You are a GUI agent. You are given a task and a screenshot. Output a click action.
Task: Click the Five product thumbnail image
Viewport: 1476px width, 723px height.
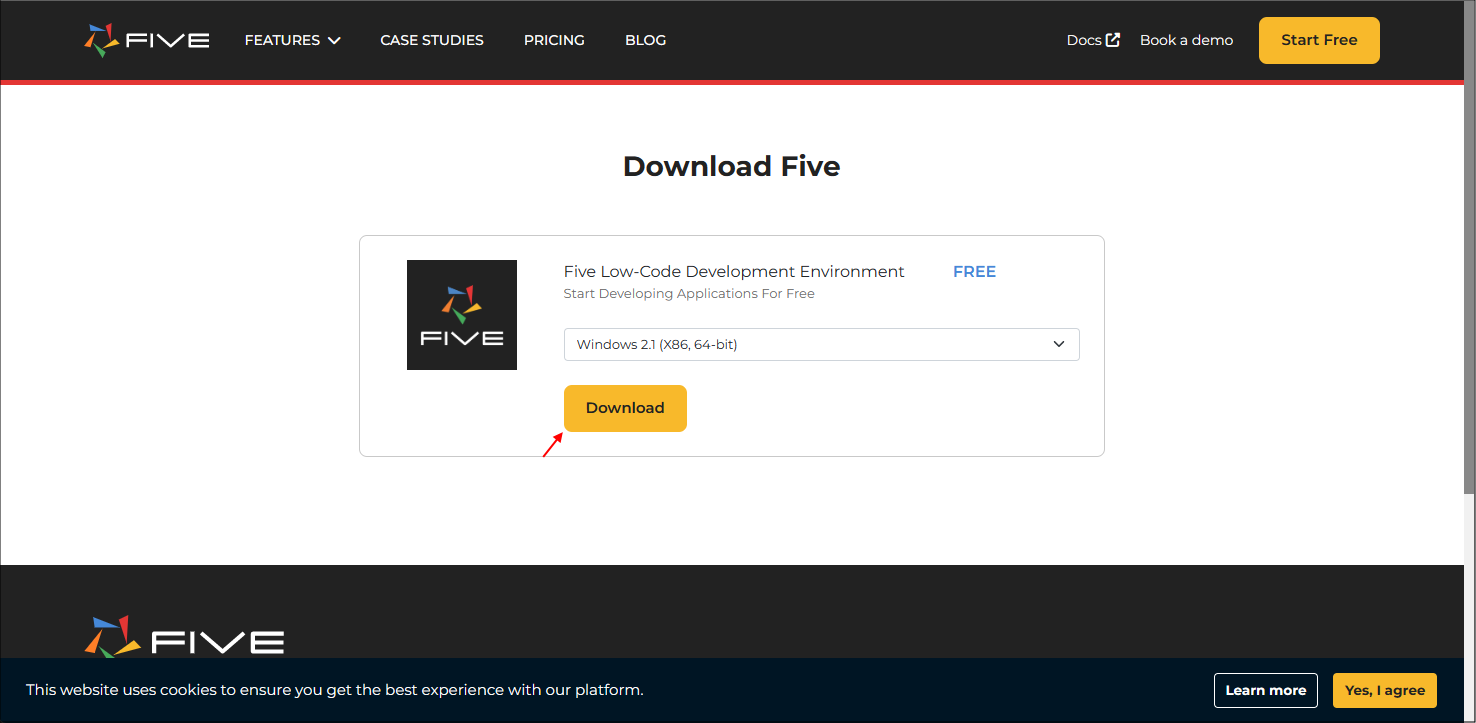coord(462,315)
